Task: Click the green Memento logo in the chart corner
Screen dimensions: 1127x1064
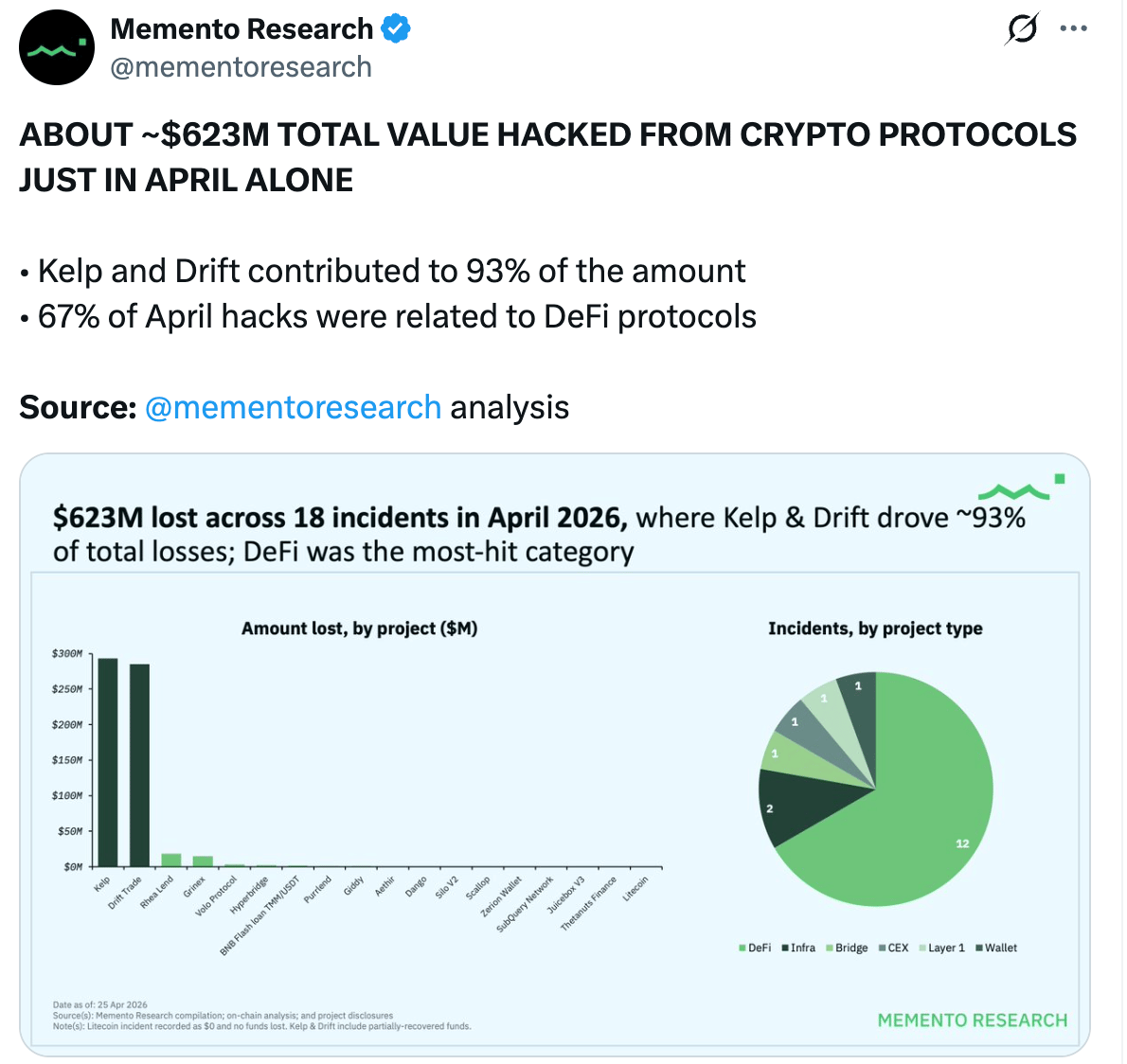Action: click(x=1021, y=488)
